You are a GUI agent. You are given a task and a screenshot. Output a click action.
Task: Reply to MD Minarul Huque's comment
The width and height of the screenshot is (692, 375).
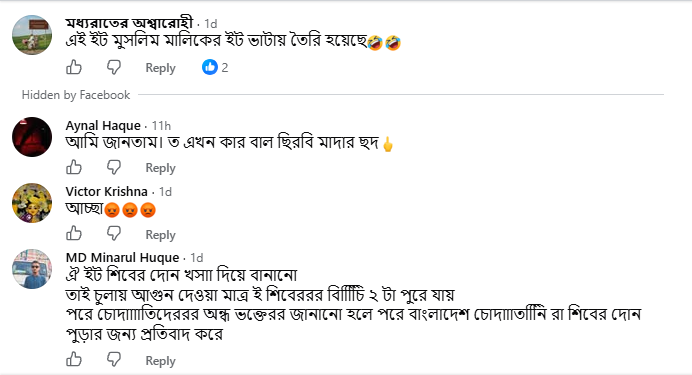[161, 361]
